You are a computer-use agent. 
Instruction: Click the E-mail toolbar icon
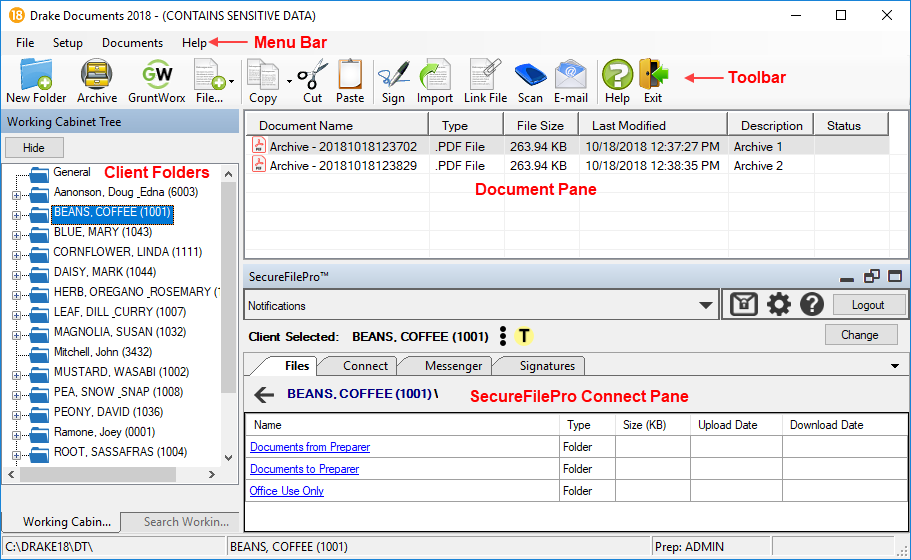click(x=571, y=80)
